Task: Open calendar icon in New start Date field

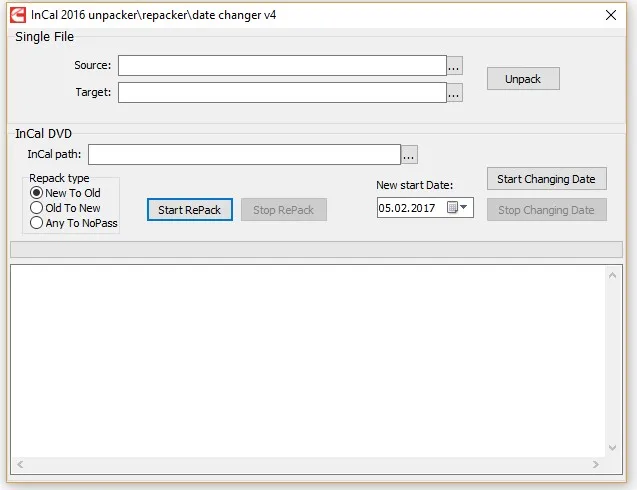Action: click(x=452, y=208)
